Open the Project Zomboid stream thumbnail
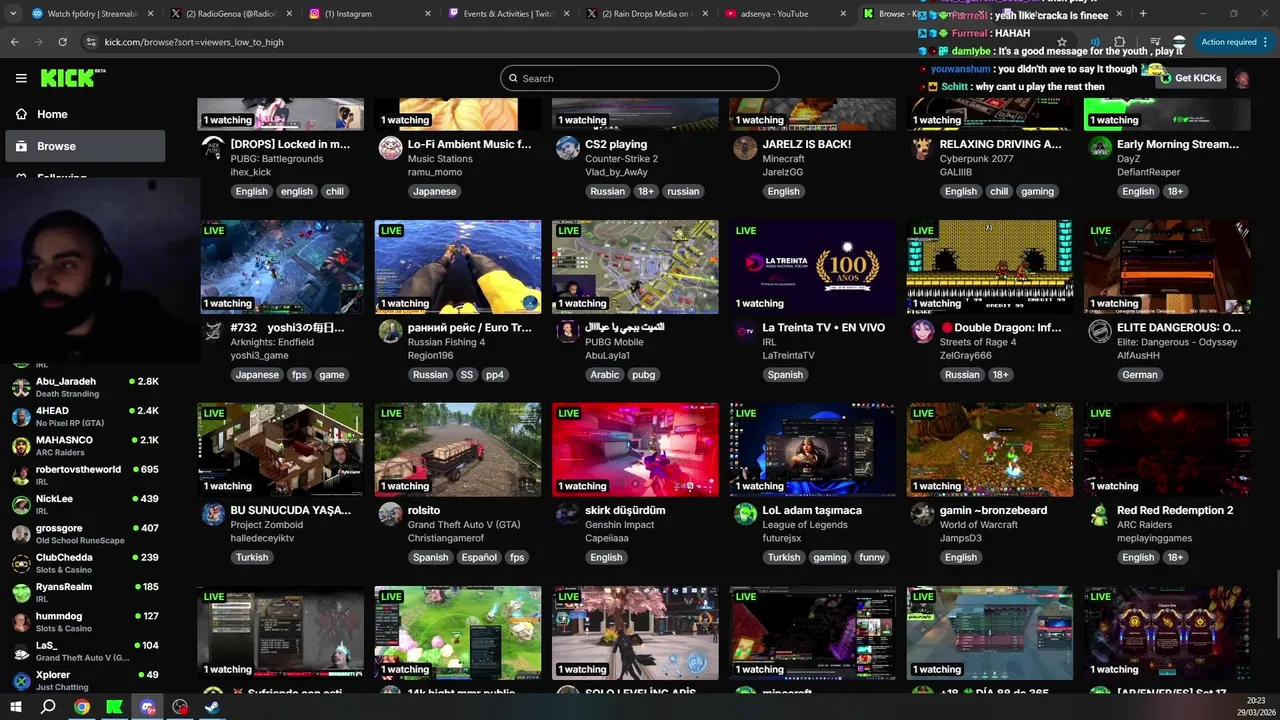 (281, 450)
